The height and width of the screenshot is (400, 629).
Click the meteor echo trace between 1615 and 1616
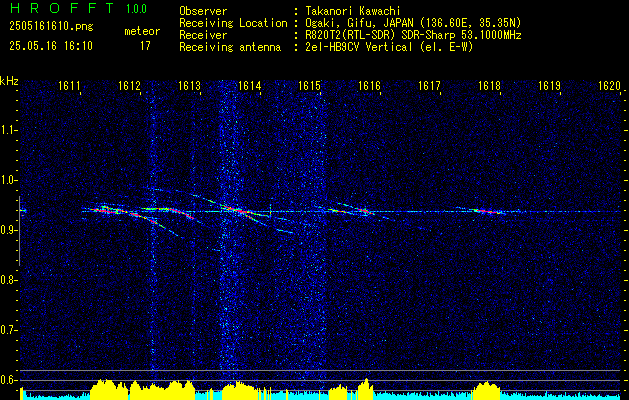[x=353, y=210]
